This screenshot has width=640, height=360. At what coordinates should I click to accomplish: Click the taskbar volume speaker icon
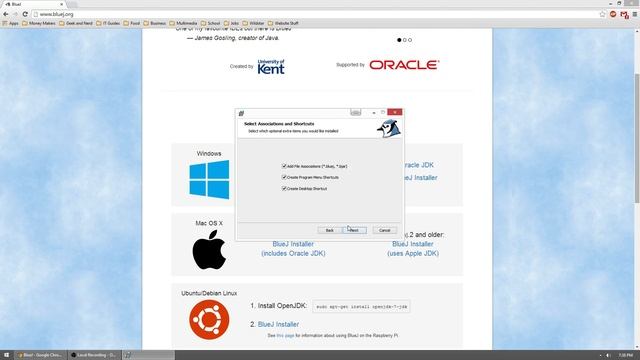tap(608, 356)
